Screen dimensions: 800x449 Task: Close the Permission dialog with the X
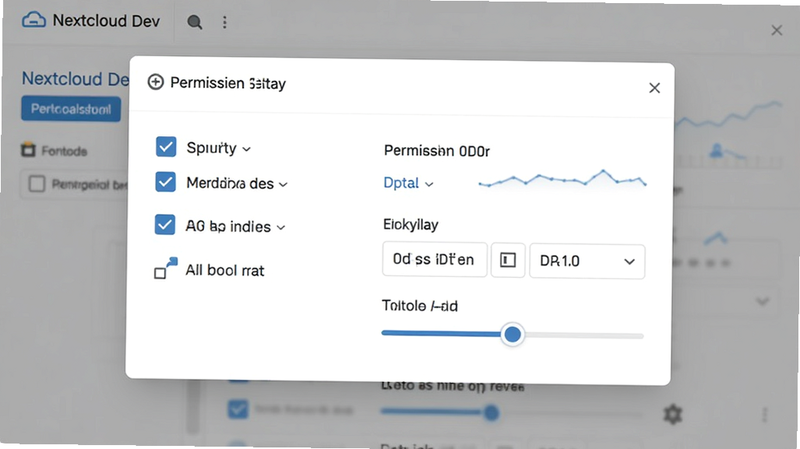click(x=654, y=88)
